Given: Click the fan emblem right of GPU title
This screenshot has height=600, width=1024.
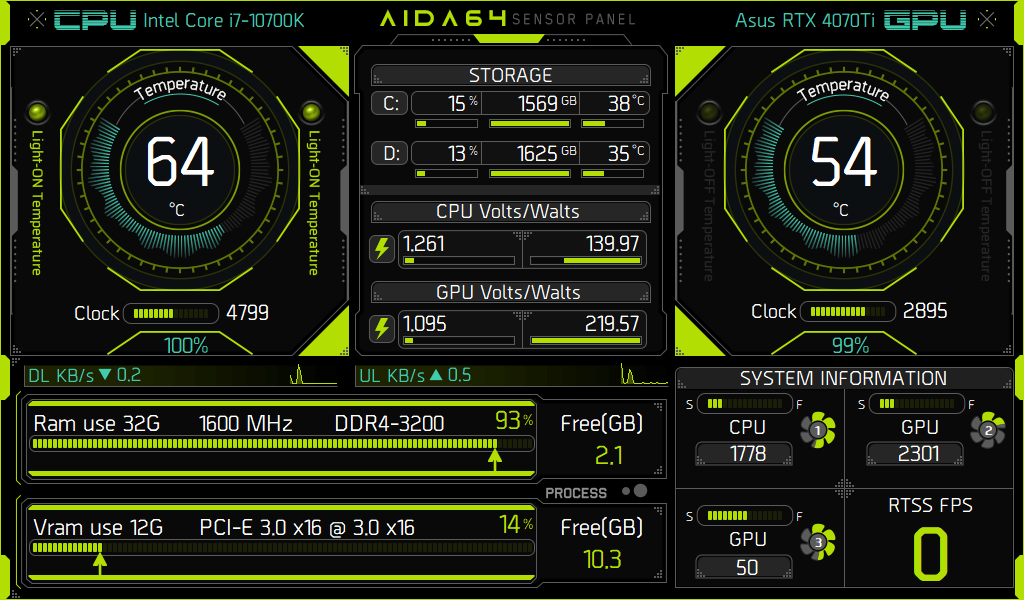Looking at the screenshot, I should click(x=989, y=20).
